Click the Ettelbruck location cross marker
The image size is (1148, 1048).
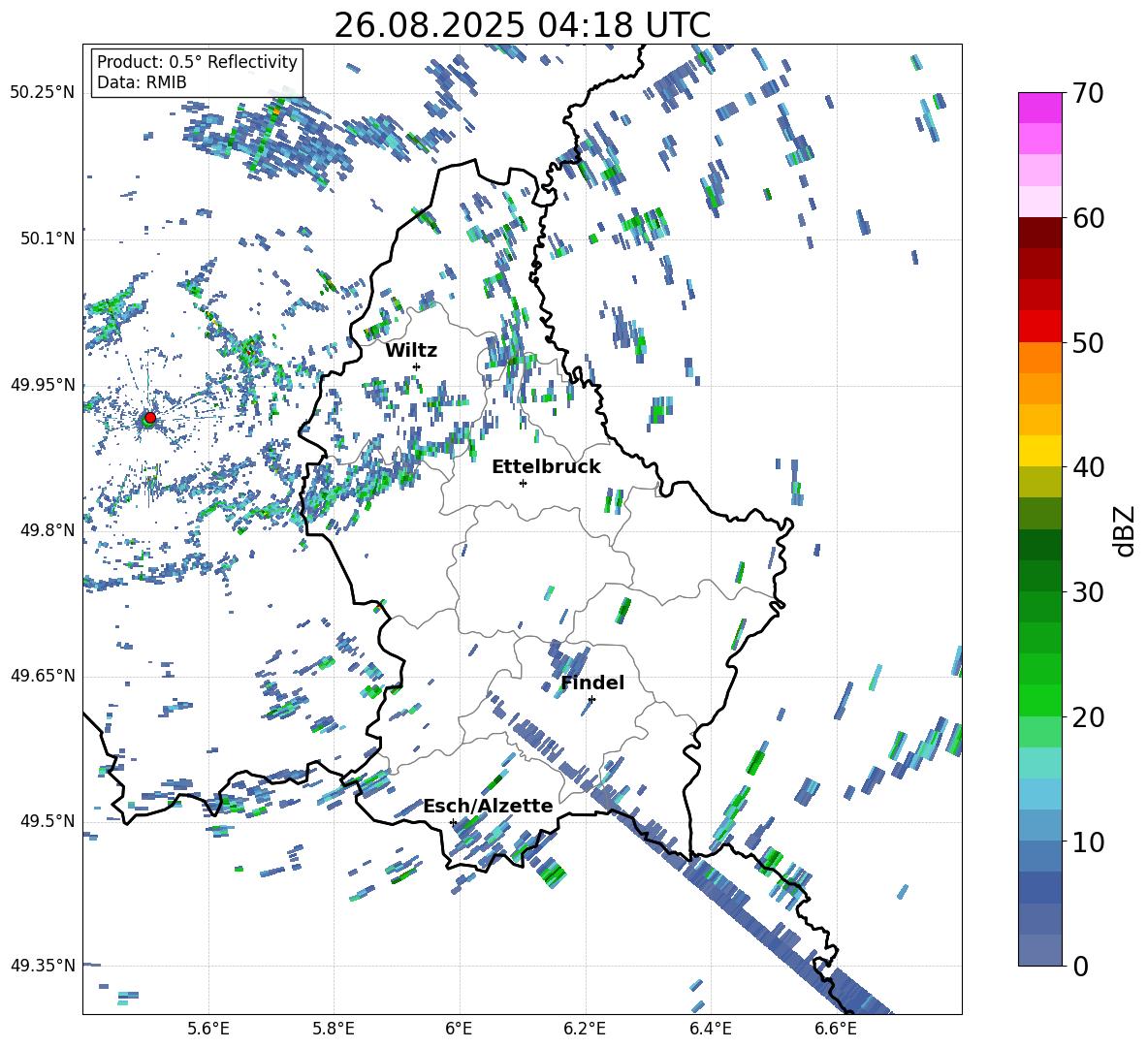tap(523, 483)
